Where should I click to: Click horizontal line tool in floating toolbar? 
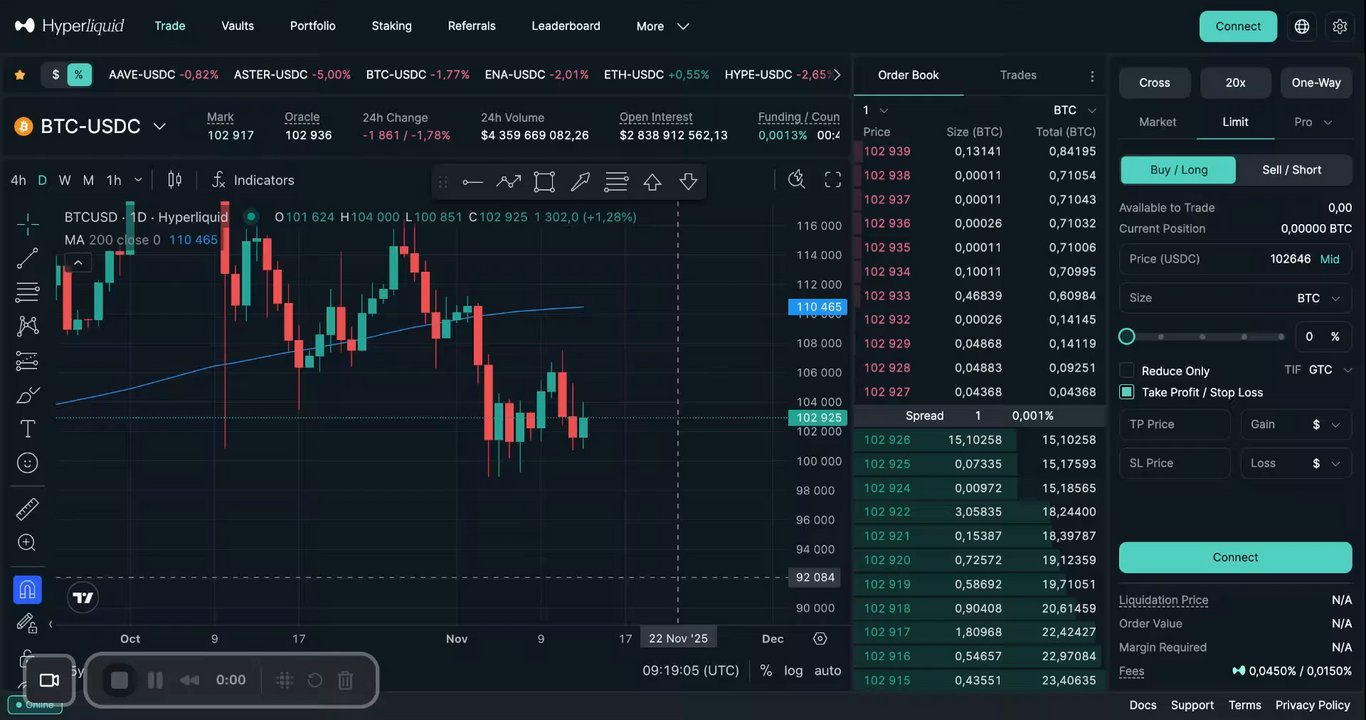[x=473, y=182]
